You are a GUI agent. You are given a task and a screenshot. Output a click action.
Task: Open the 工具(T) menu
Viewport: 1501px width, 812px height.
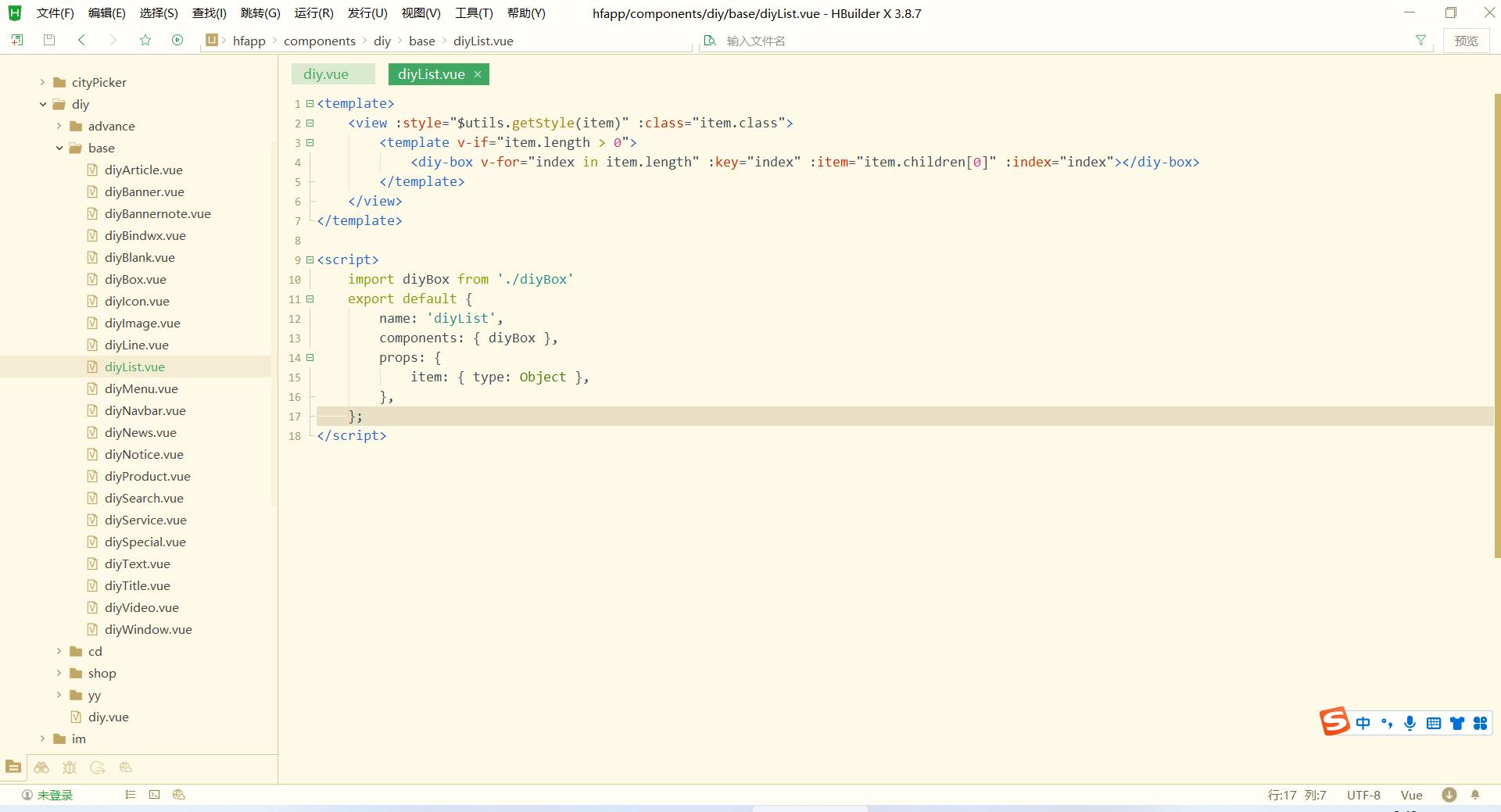(x=475, y=13)
